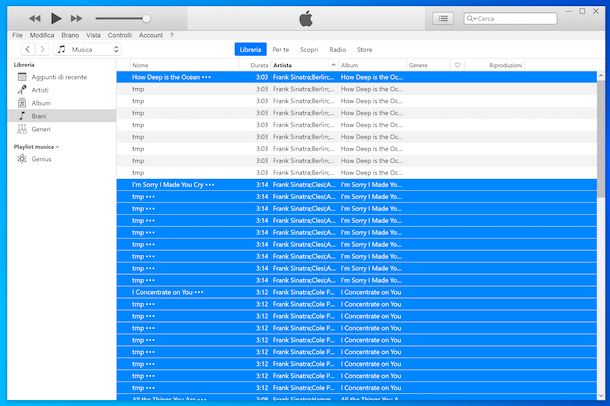Switch to the Per te tab

[x=281, y=50]
